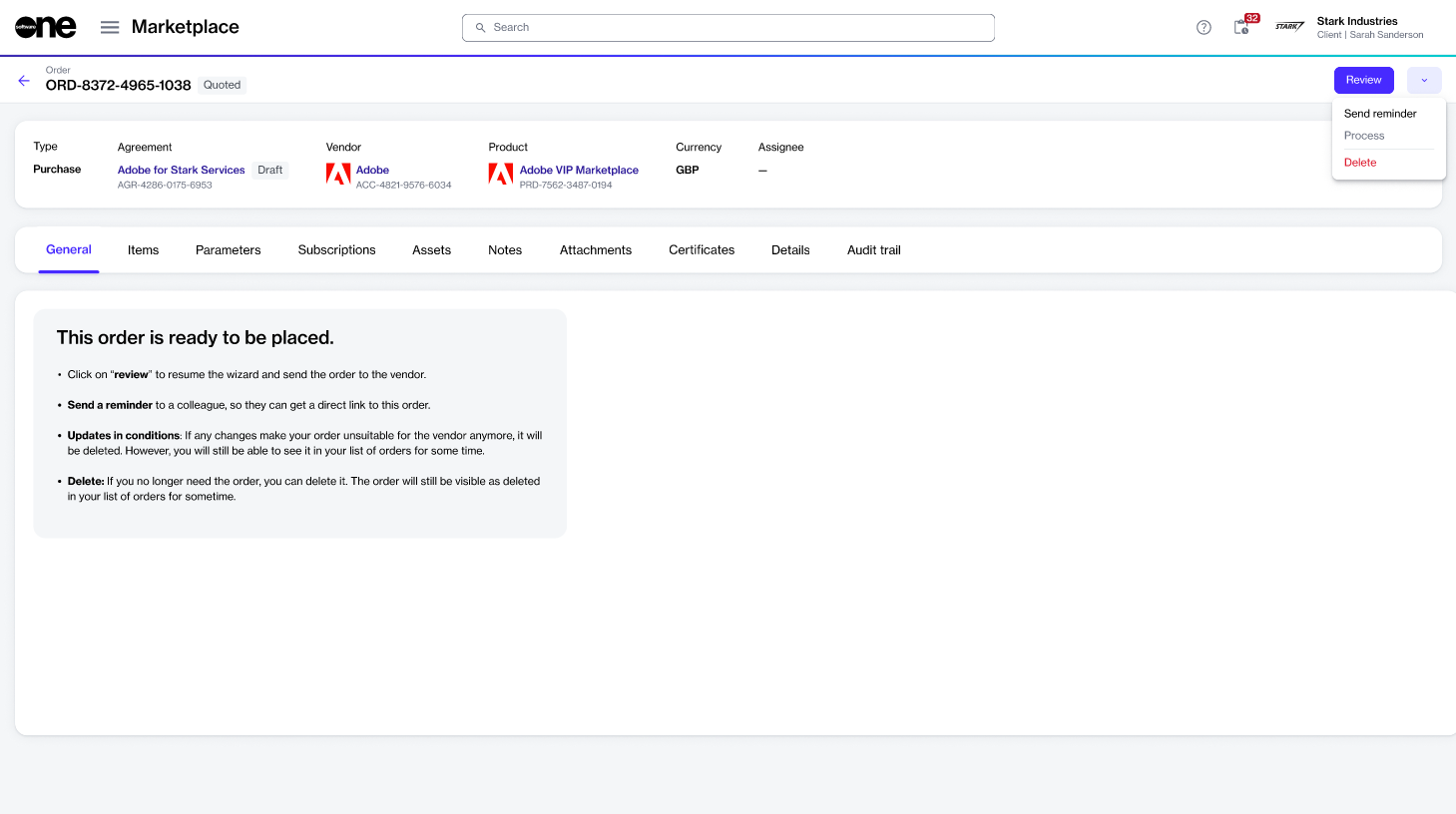This screenshot has width=1456, height=814.
Task: Open the Adobe VIP Marketplace product link
Action: pos(579,170)
